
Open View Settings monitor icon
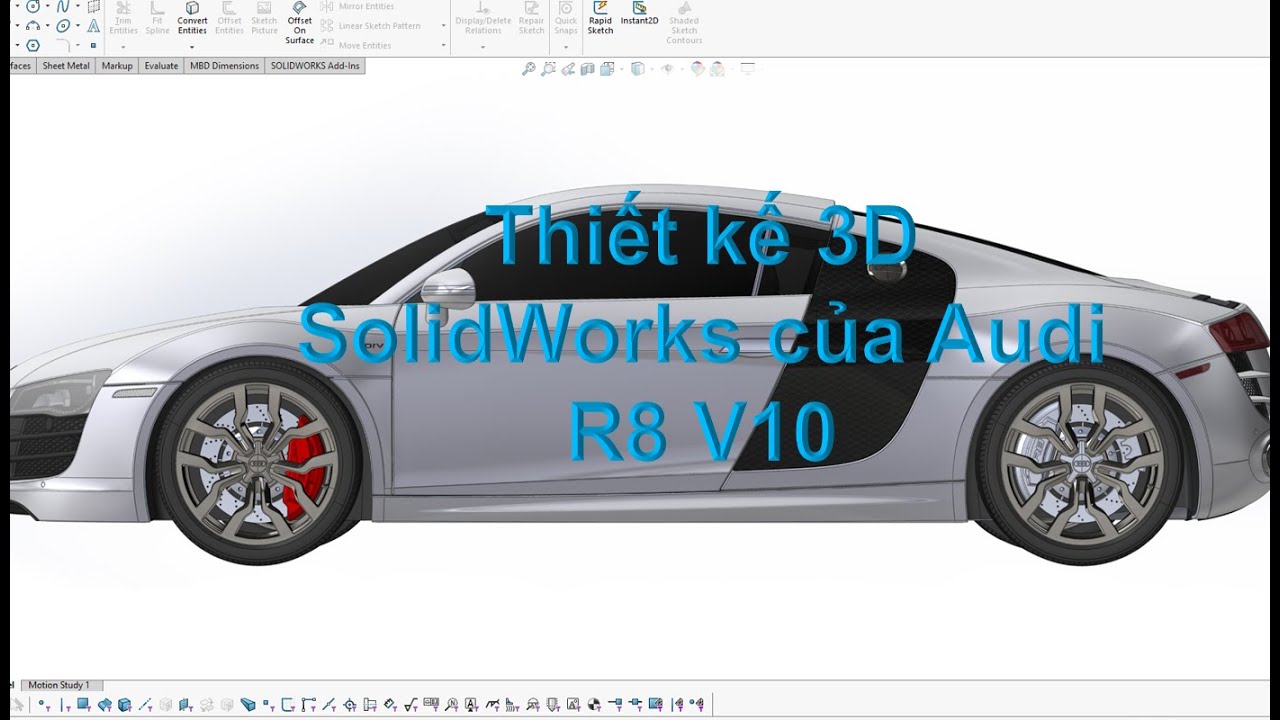[747, 69]
